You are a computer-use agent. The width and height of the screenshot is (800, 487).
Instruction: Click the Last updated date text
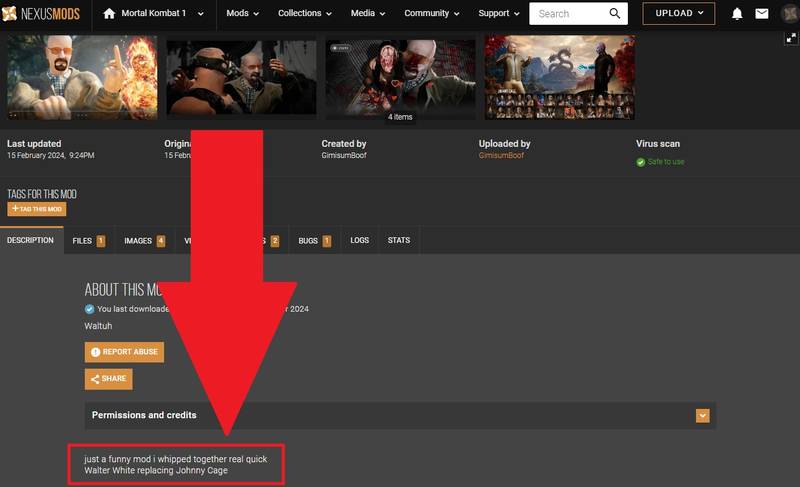pos(51,156)
